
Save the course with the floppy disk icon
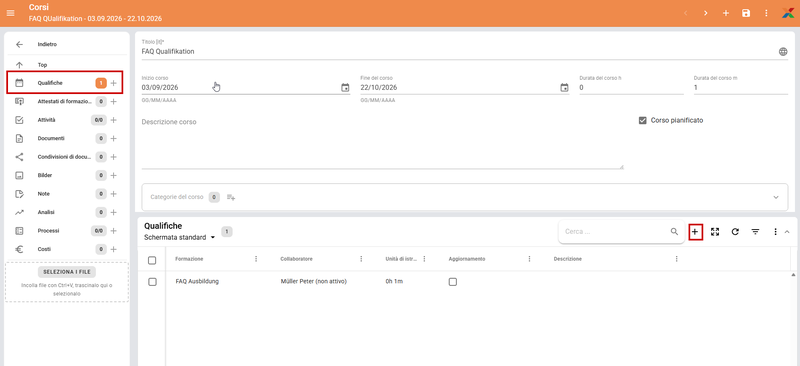746,13
